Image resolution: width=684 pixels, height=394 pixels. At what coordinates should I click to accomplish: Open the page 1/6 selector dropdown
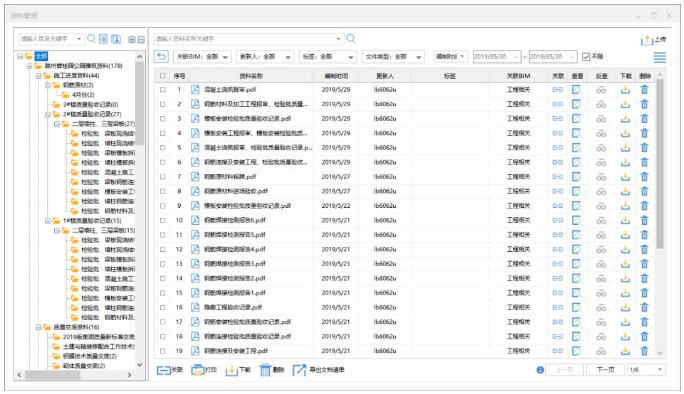click(646, 370)
